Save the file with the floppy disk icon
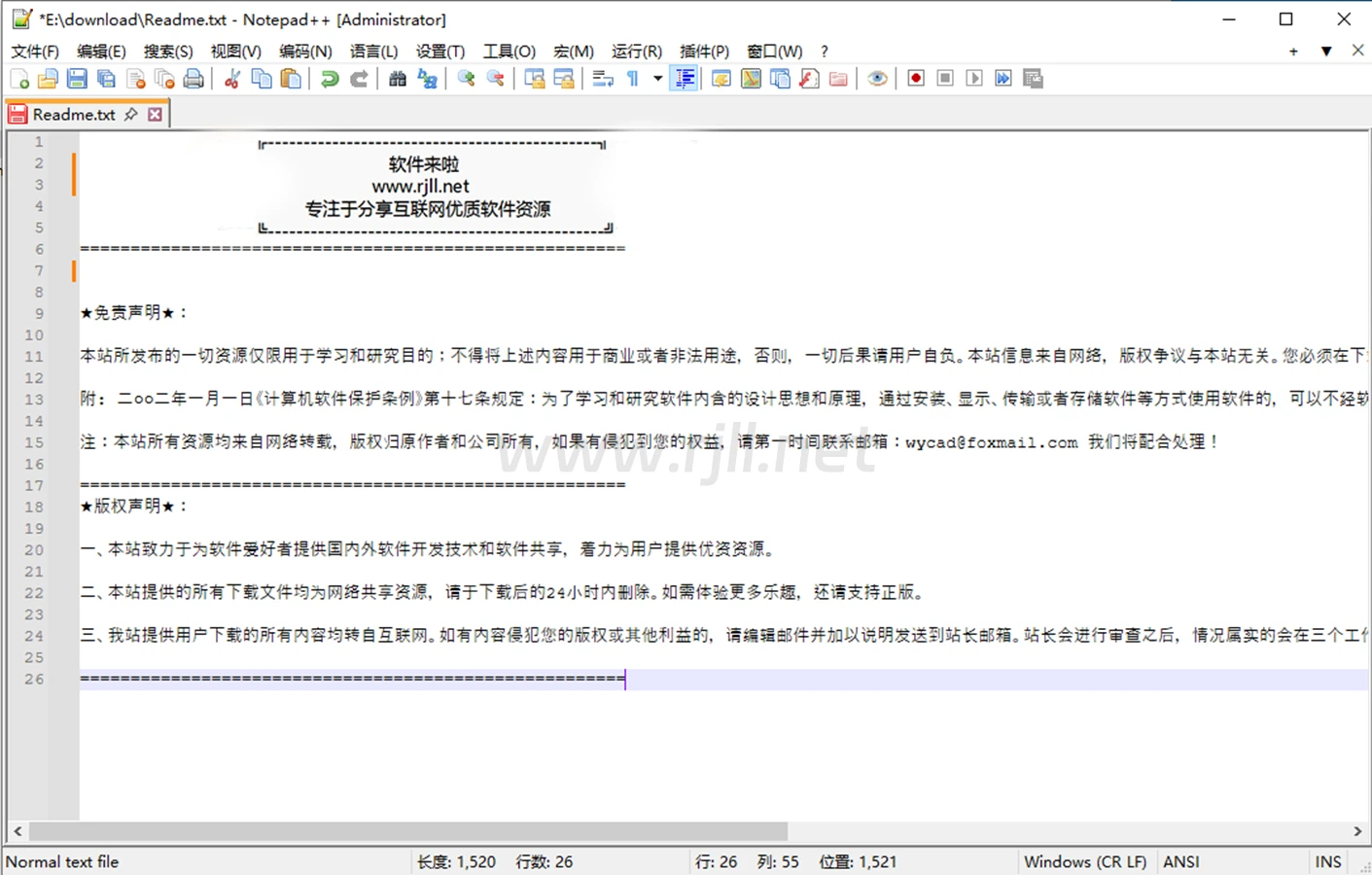The width and height of the screenshot is (1372, 875). coord(77,79)
